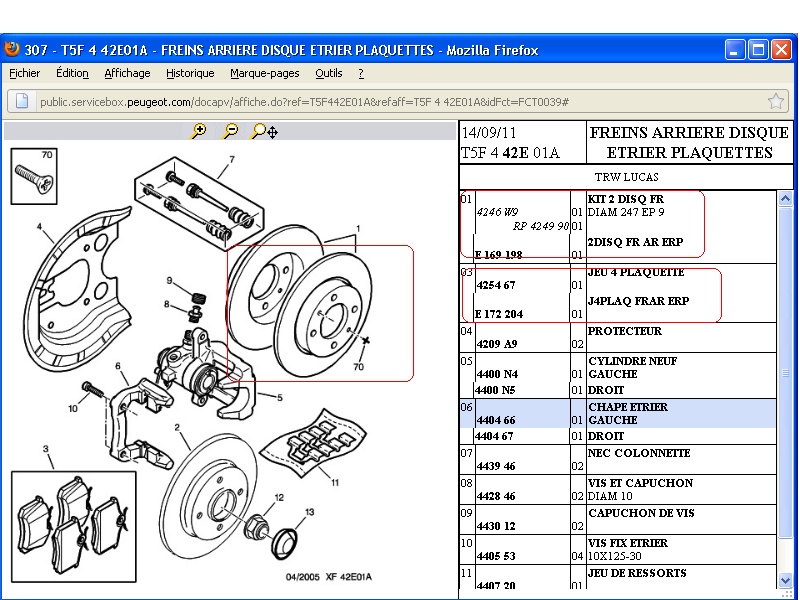Click callout number 12 near the hub nut

[279, 497]
